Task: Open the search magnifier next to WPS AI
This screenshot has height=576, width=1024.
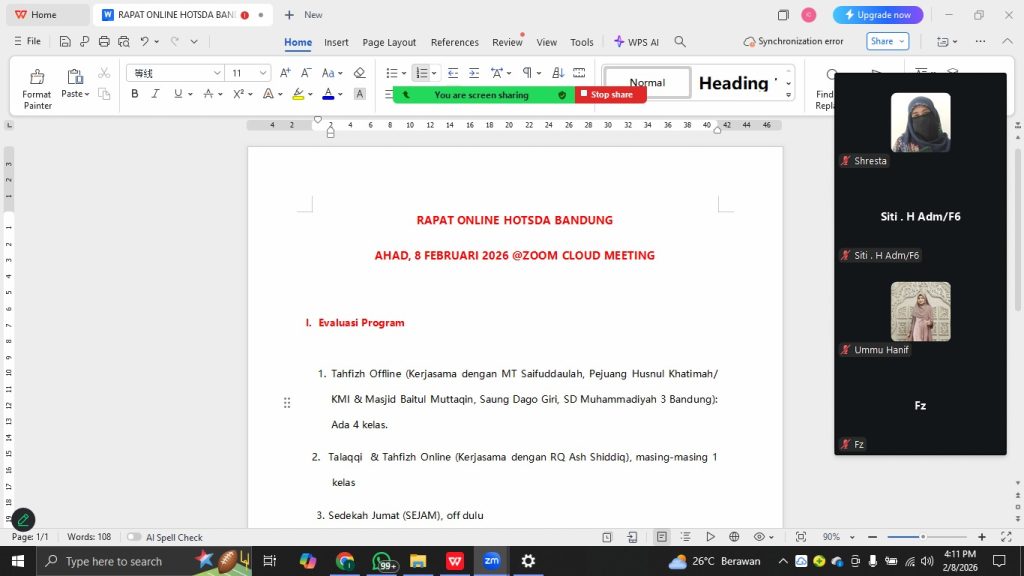Action: point(680,42)
